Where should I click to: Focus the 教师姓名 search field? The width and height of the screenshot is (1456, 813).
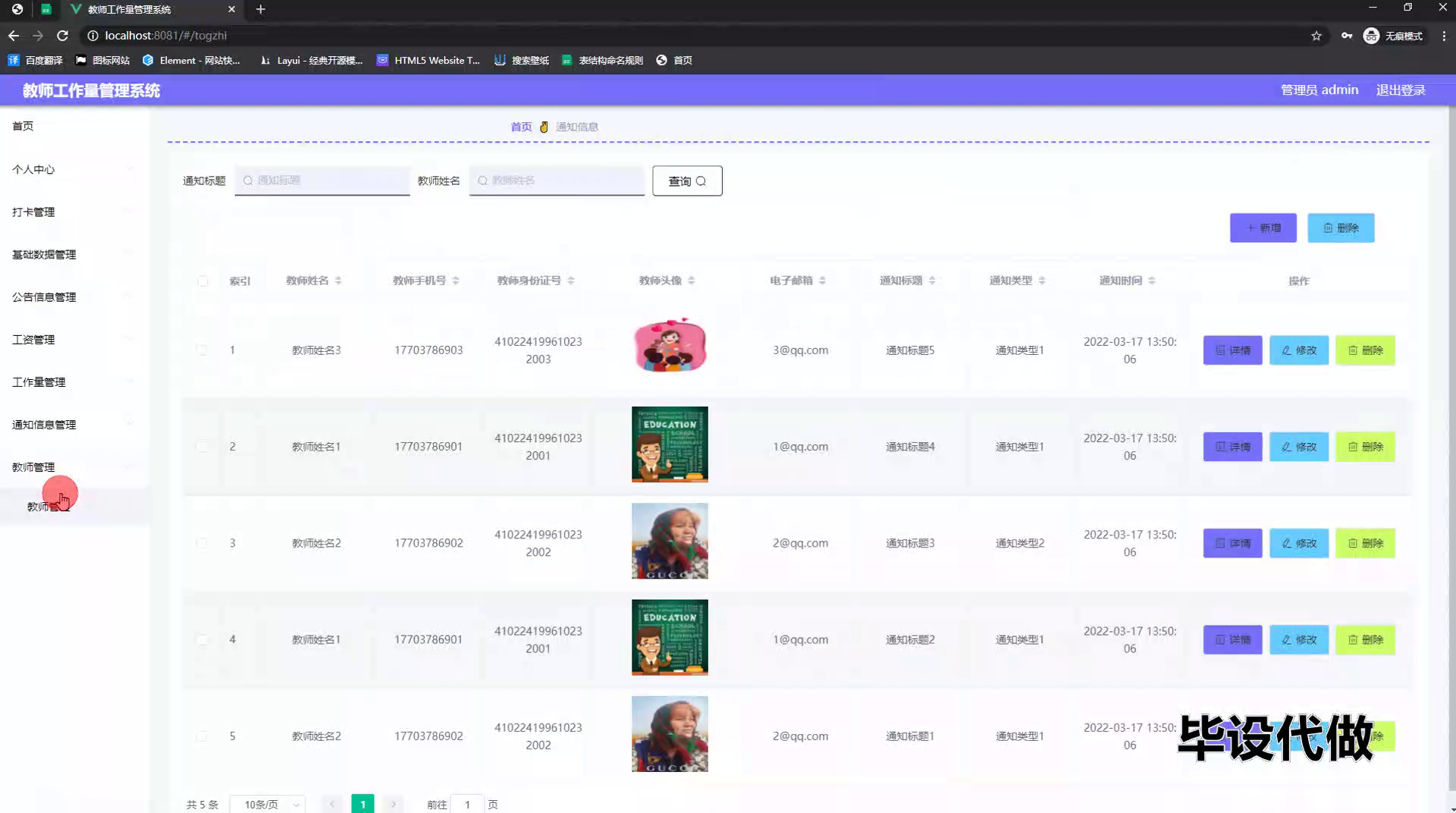(x=557, y=180)
